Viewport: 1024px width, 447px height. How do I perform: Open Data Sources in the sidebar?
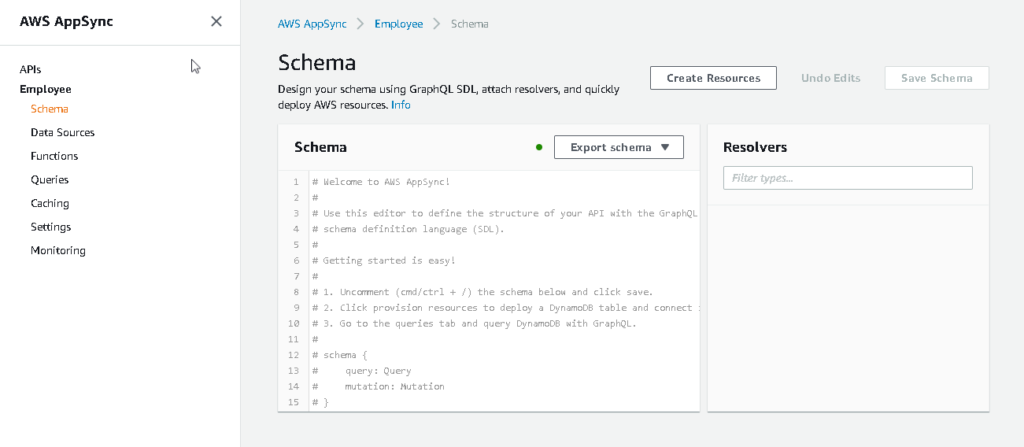[x=62, y=132]
